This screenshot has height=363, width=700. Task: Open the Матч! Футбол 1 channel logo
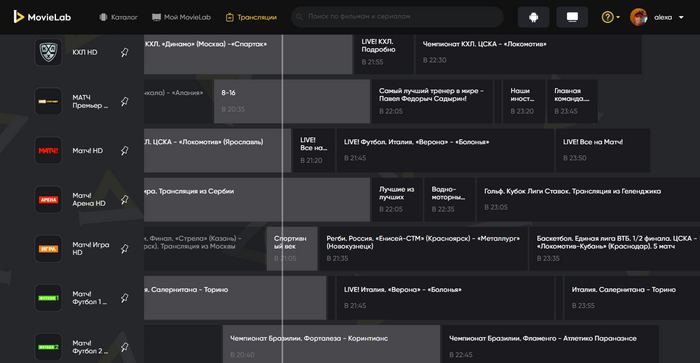pos(48,298)
